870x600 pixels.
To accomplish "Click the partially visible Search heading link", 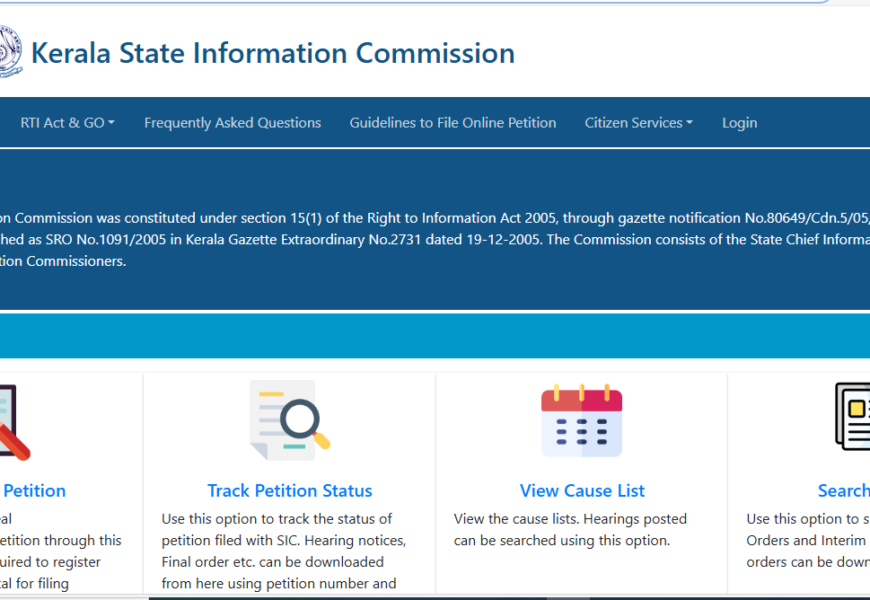I will (x=843, y=491).
